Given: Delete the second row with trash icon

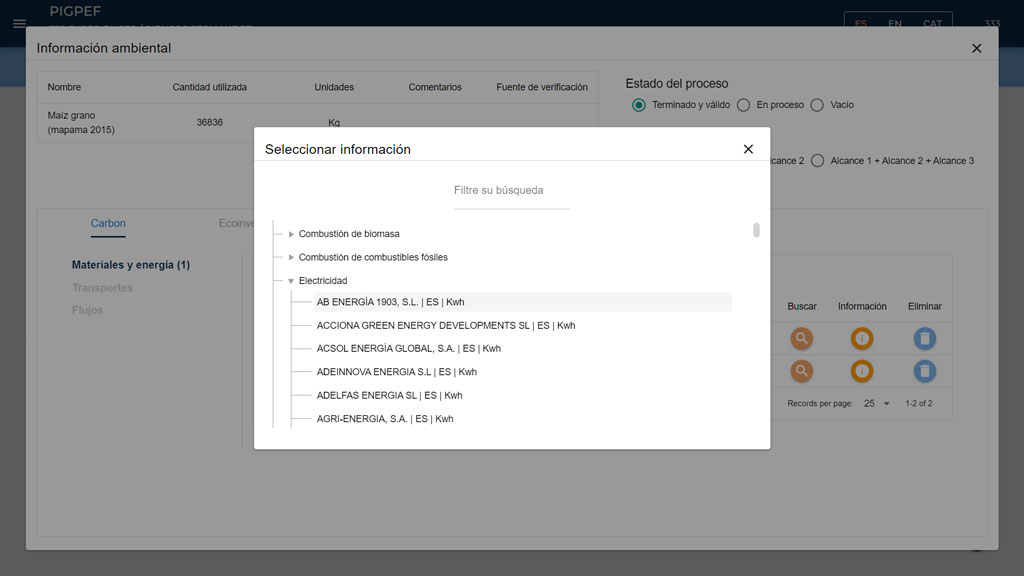Looking at the screenshot, I should pyautogui.click(x=925, y=371).
